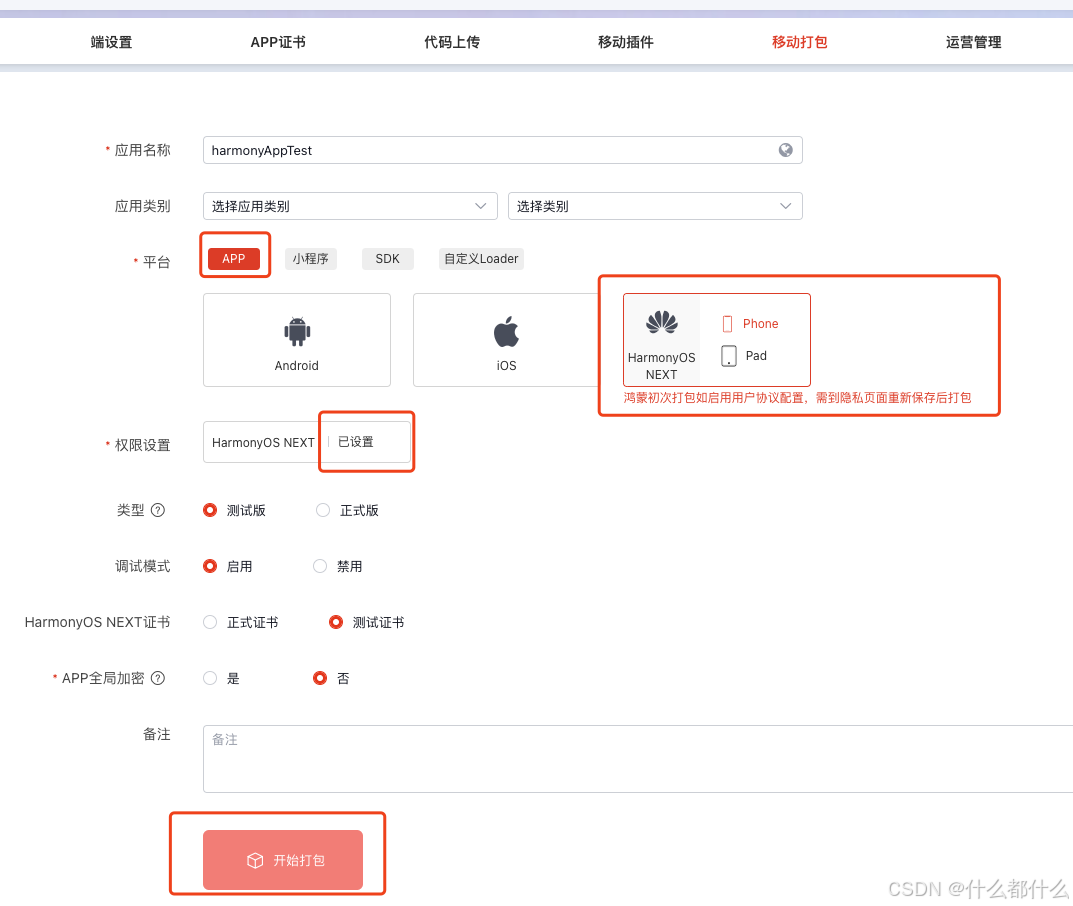1073x906 pixels.
Task: Select the APP platform button
Action: pos(234,259)
